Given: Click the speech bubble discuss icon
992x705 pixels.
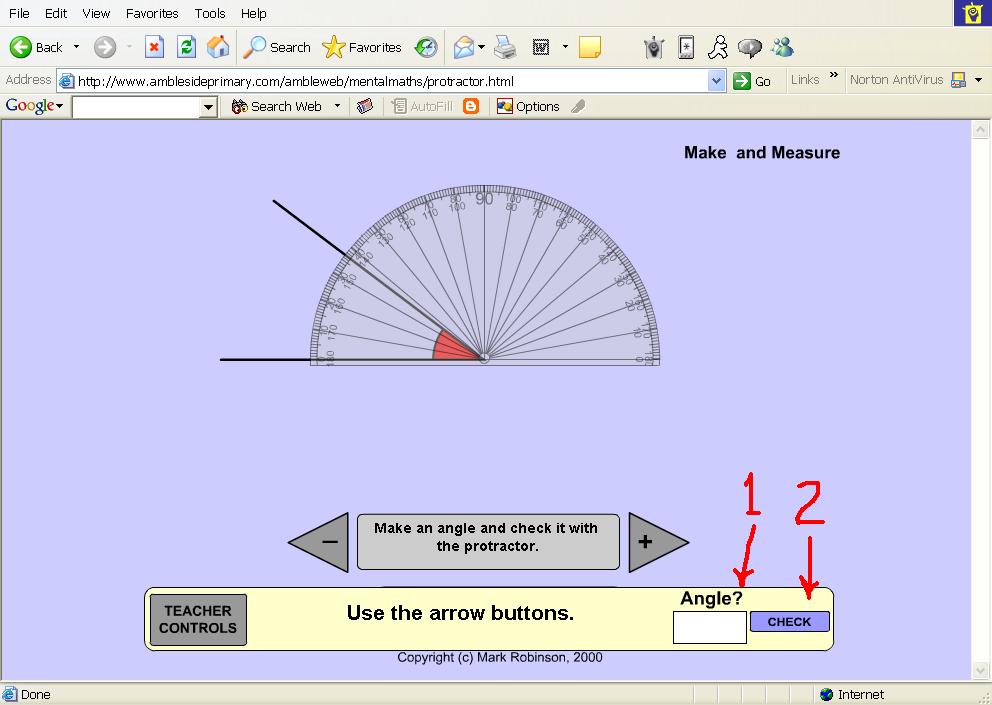Looking at the screenshot, I should [x=750, y=48].
